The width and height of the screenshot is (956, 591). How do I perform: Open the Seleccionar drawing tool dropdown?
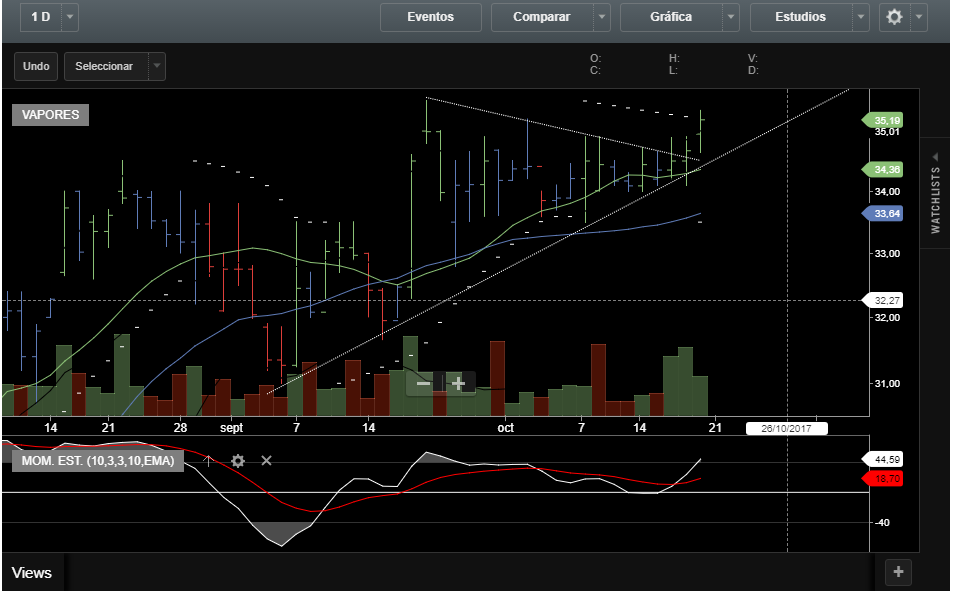point(155,66)
